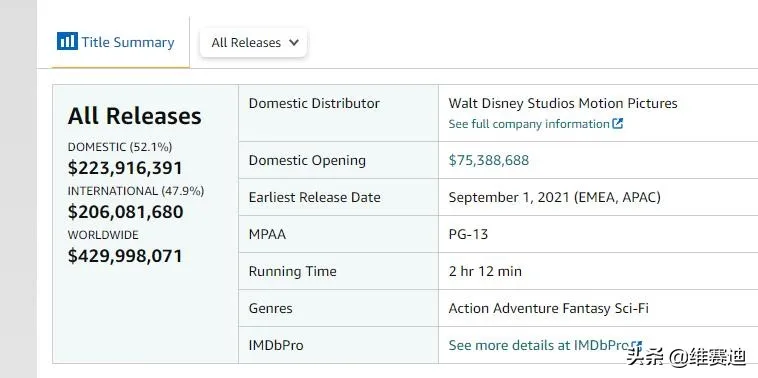Select the worldwide total $429,998,071
The image size is (758, 378).
(x=125, y=256)
